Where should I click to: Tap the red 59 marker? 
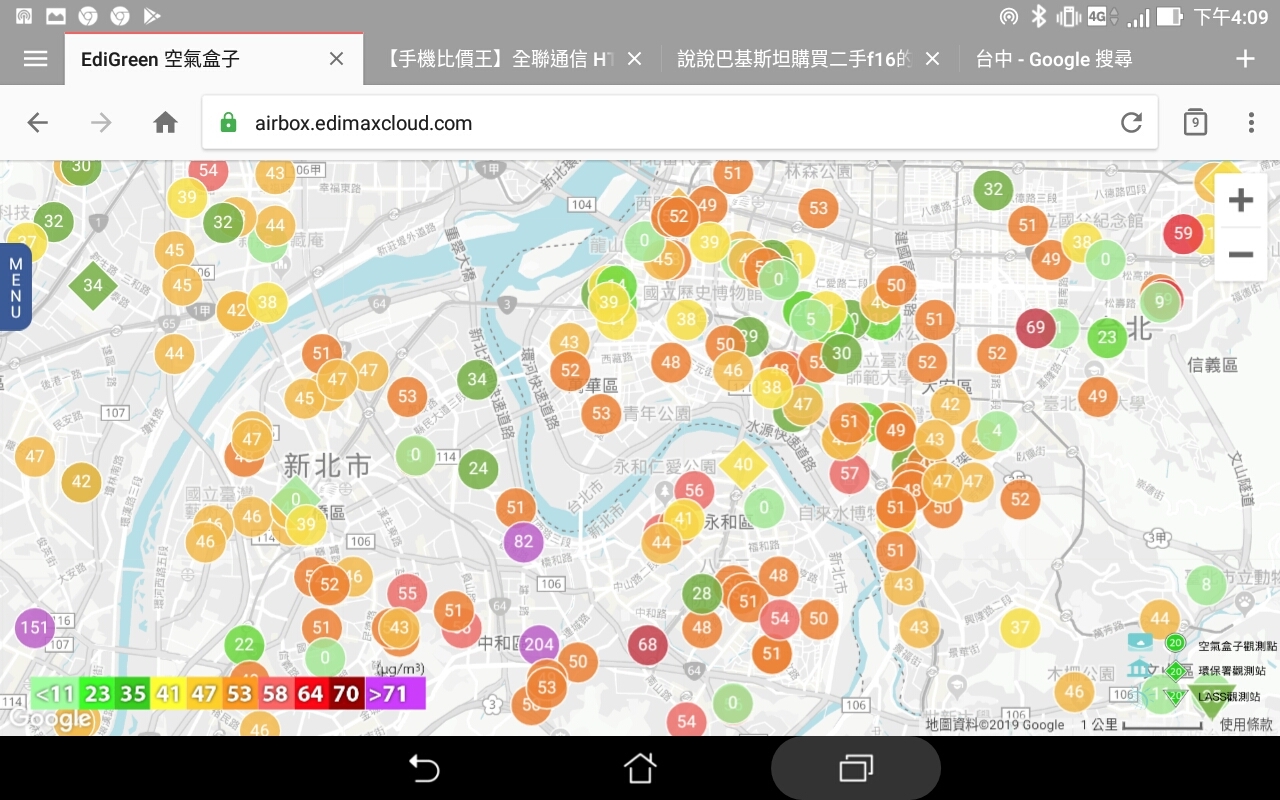click(x=1183, y=234)
